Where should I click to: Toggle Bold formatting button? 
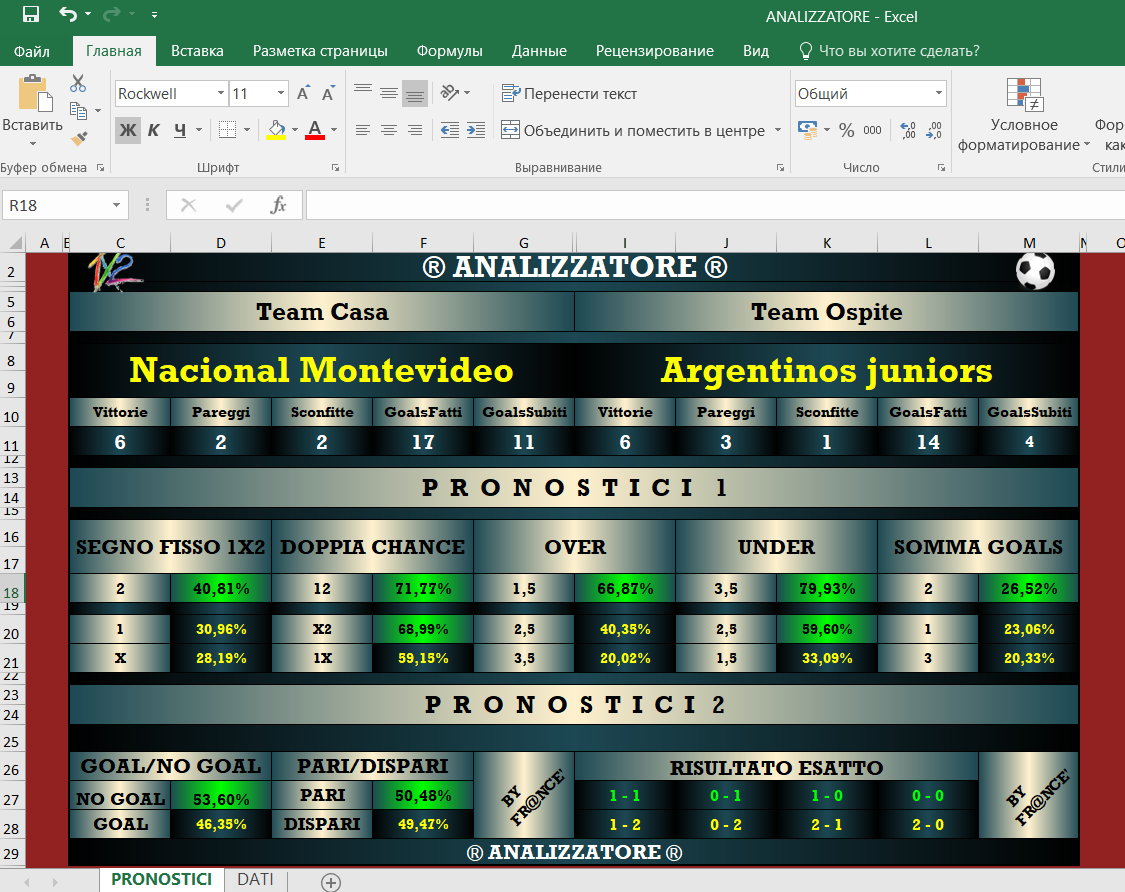point(127,130)
